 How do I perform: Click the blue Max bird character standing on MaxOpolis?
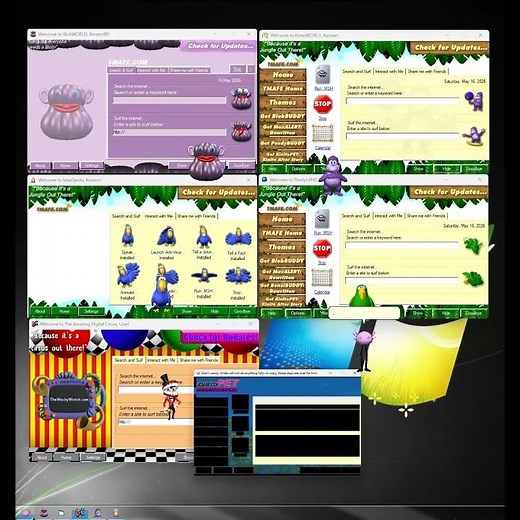click(x=162, y=293)
